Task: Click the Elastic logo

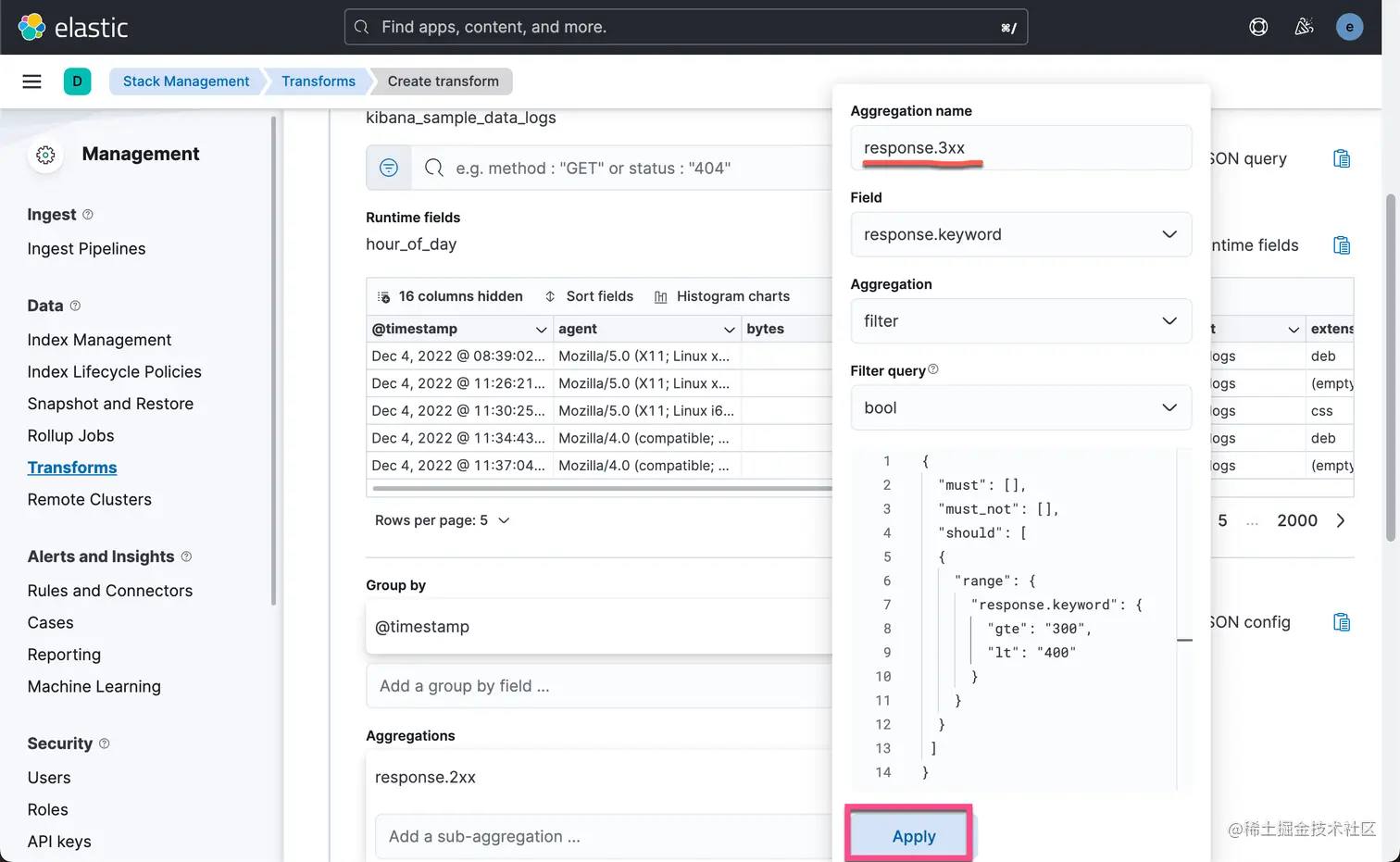Action: (72, 27)
